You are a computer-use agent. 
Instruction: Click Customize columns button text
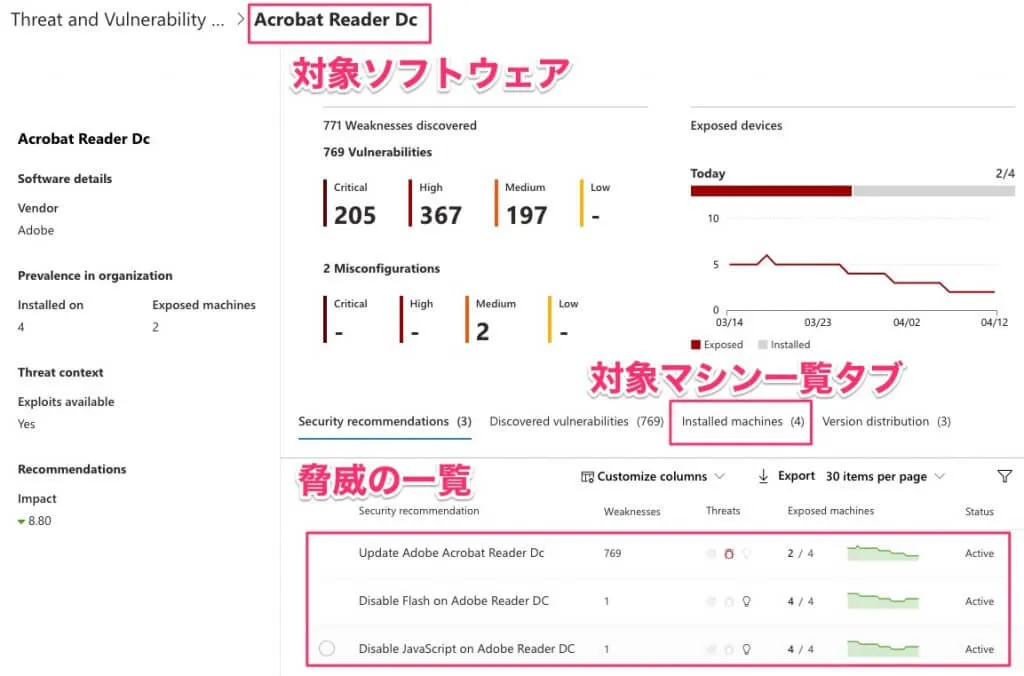652,477
